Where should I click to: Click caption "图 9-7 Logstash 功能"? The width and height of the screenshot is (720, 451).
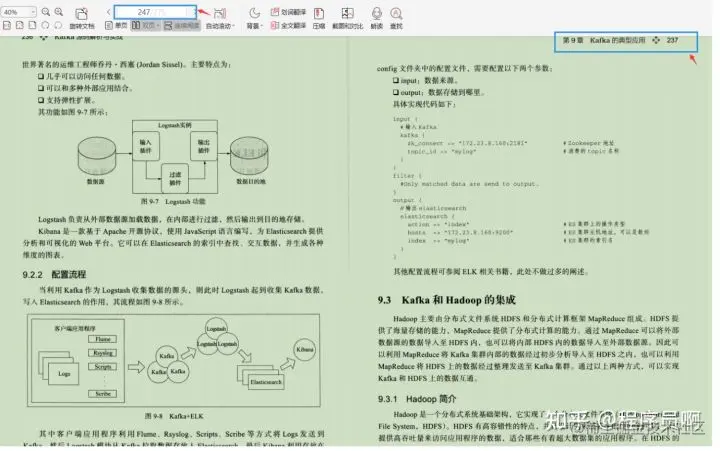173,202
